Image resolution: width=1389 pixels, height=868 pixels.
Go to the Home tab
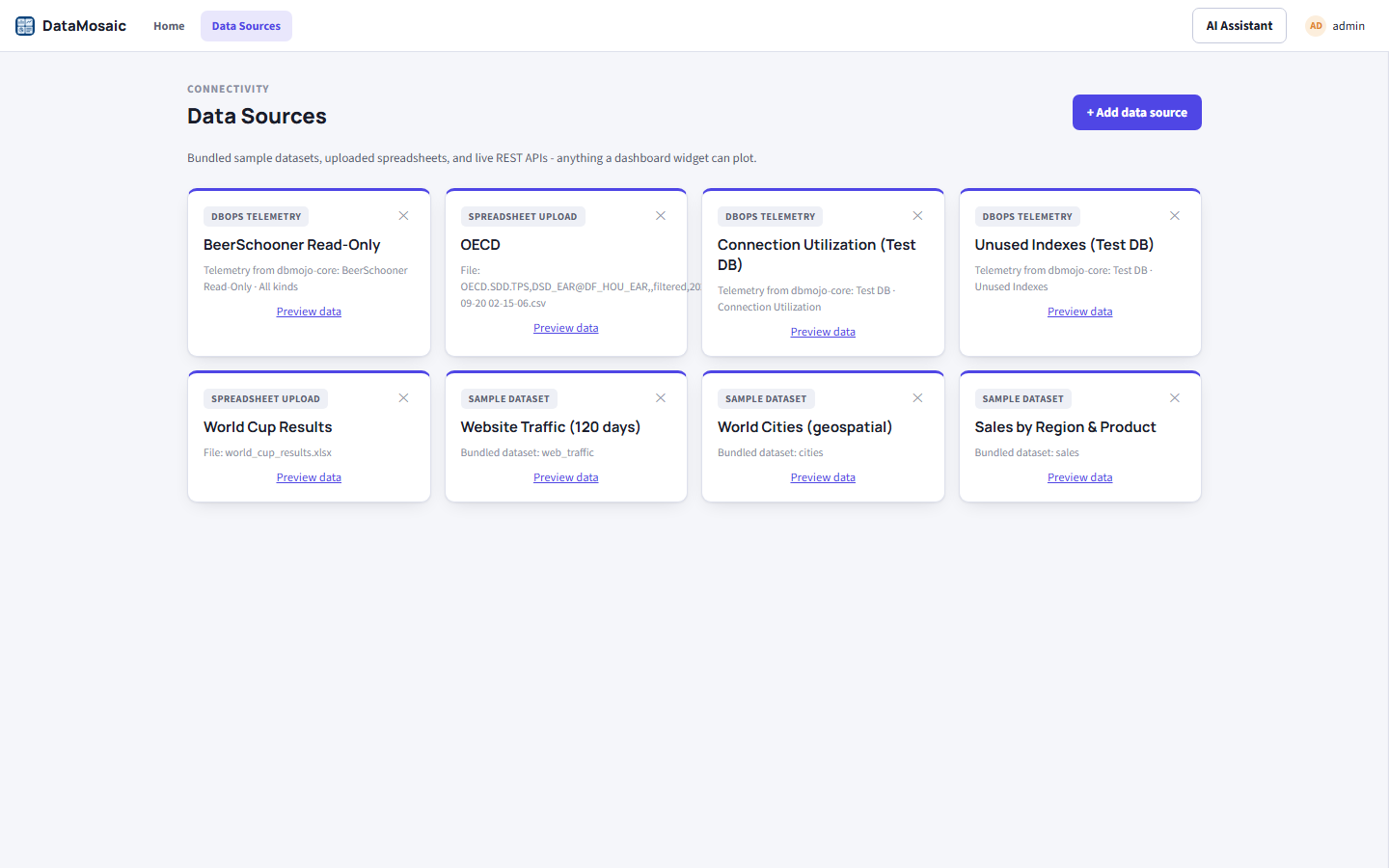coord(169,26)
